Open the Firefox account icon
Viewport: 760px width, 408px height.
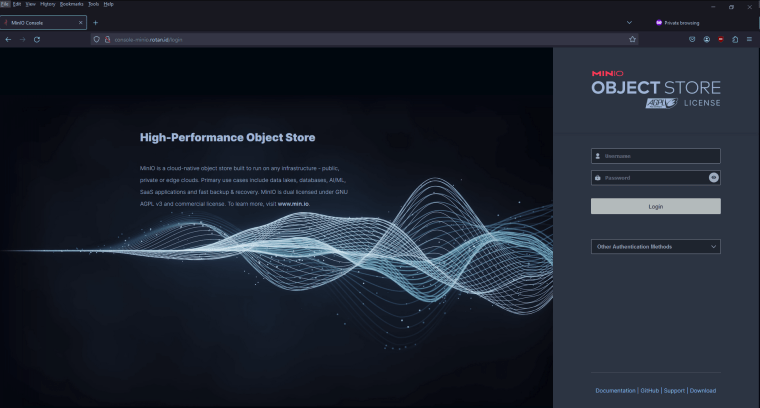[707, 40]
